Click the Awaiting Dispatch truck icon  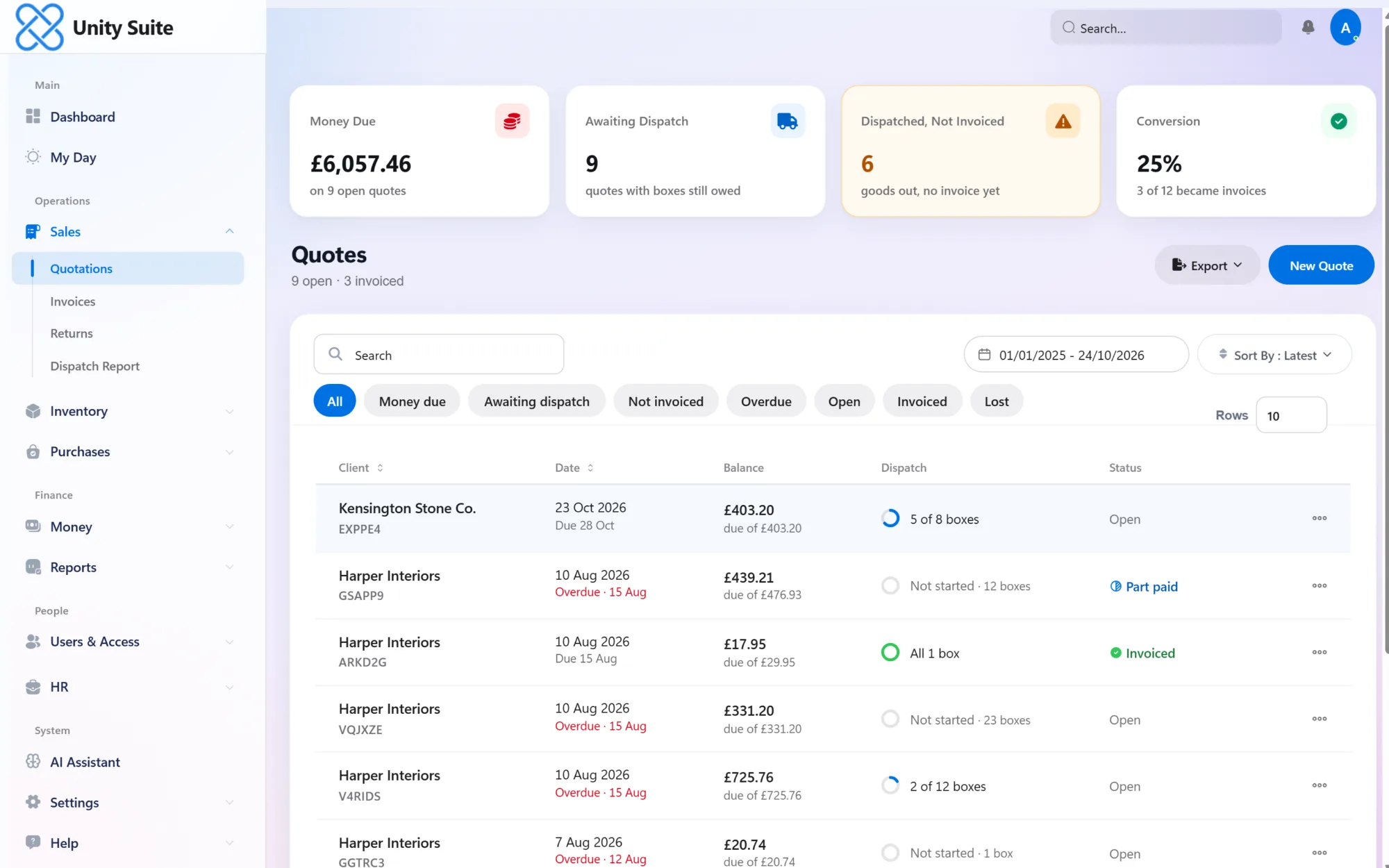(x=788, y=121)
